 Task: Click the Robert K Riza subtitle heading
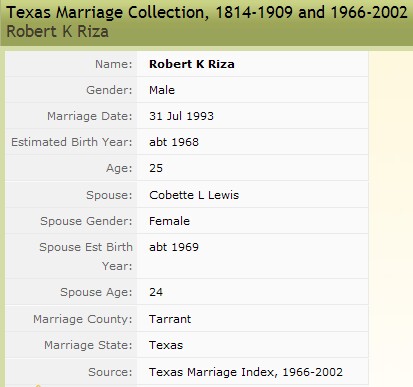(x=57, y=32)
